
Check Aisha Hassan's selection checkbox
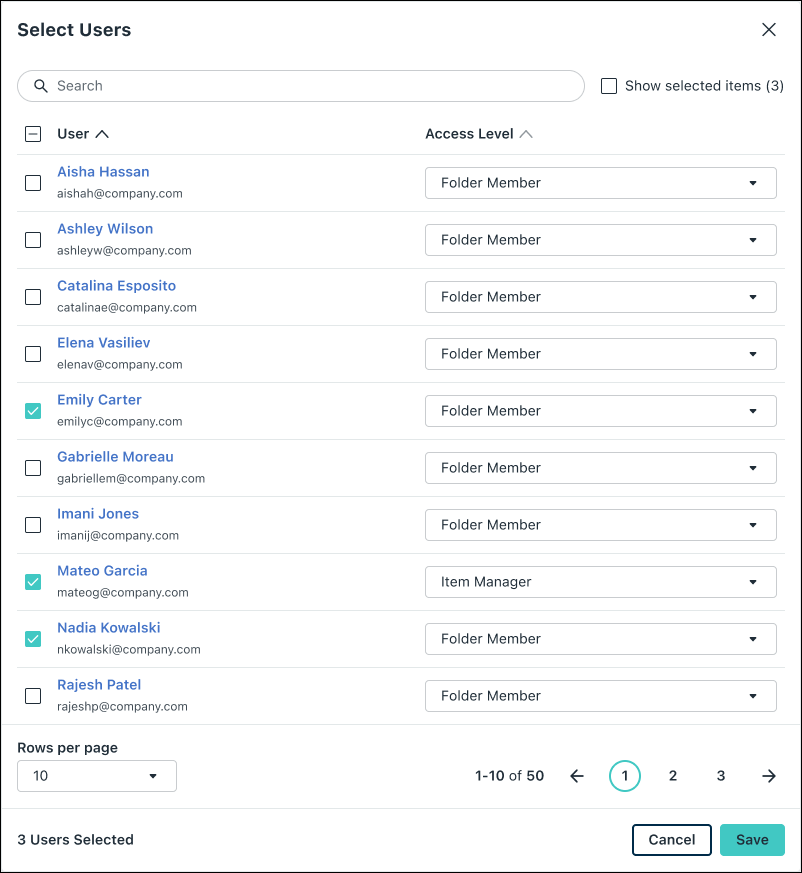click(33, 183)
